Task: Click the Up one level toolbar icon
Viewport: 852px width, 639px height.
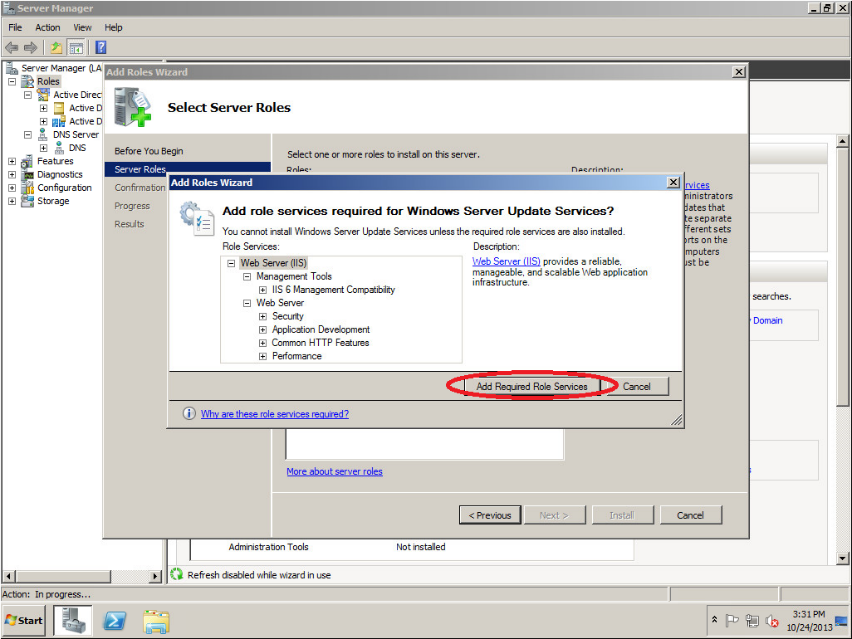Action: point(56,48)
